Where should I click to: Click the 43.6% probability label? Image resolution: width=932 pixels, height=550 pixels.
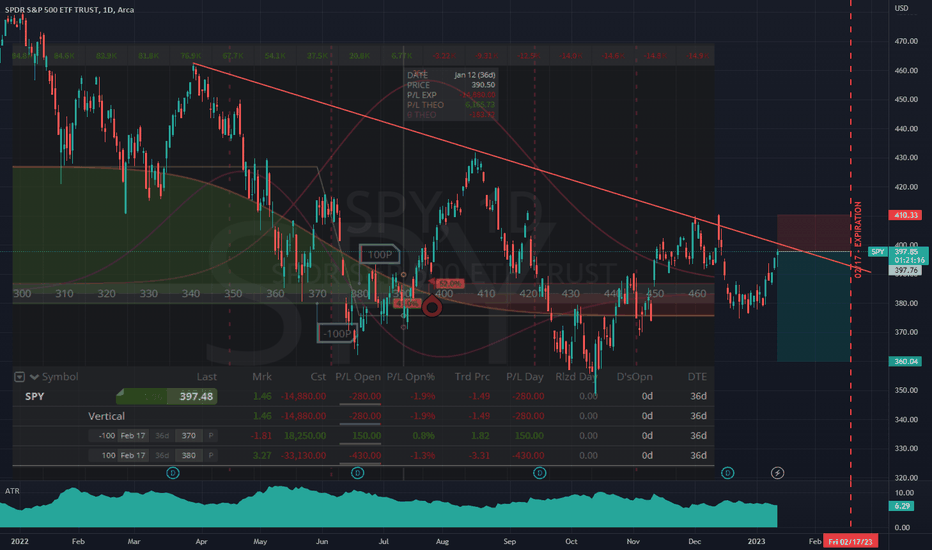tap(407, 304)
